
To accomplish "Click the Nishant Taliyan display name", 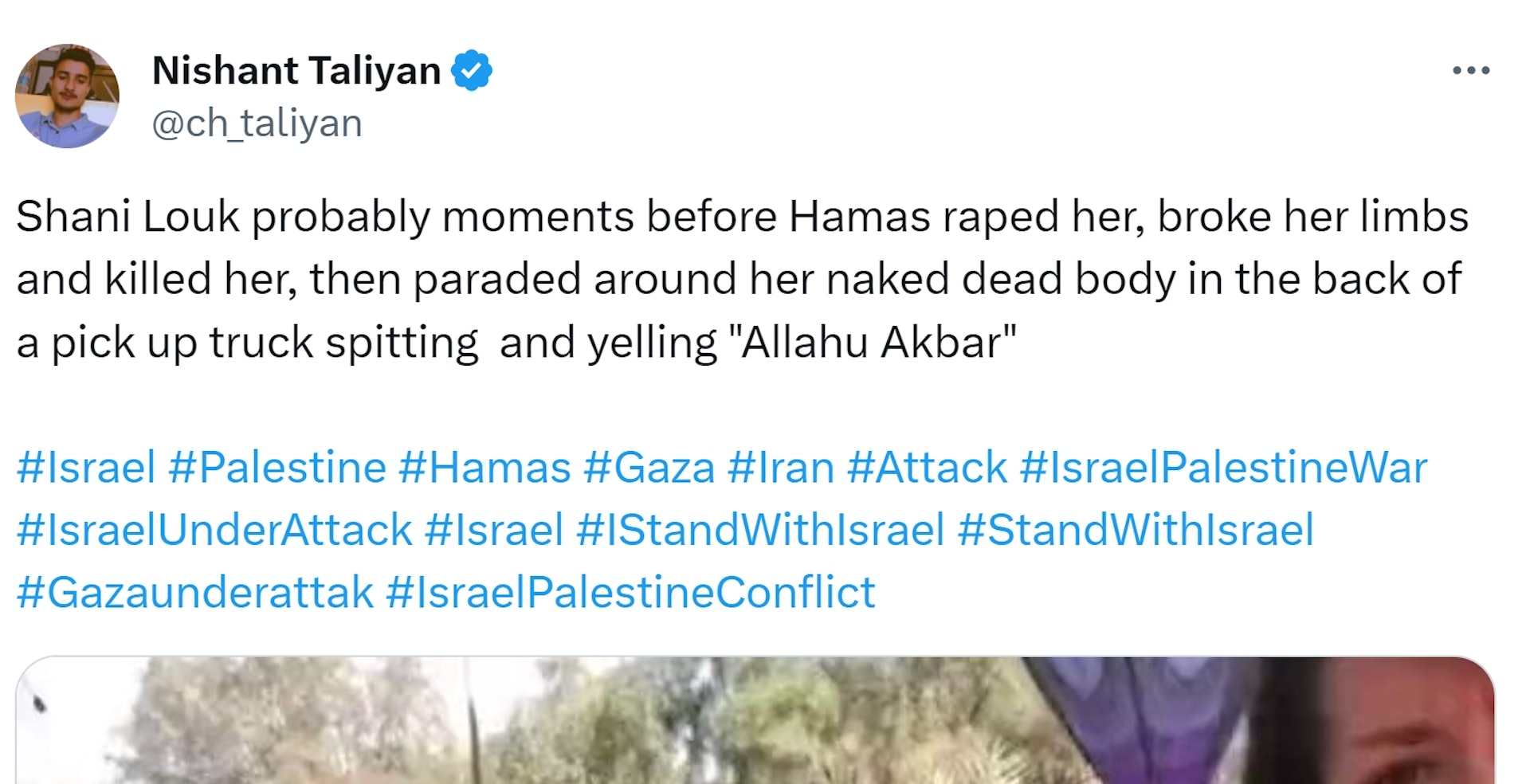I will coord(296,70).
